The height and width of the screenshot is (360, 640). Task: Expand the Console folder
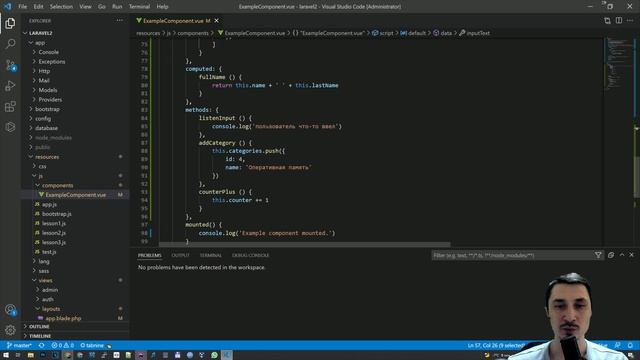(48, 52)
